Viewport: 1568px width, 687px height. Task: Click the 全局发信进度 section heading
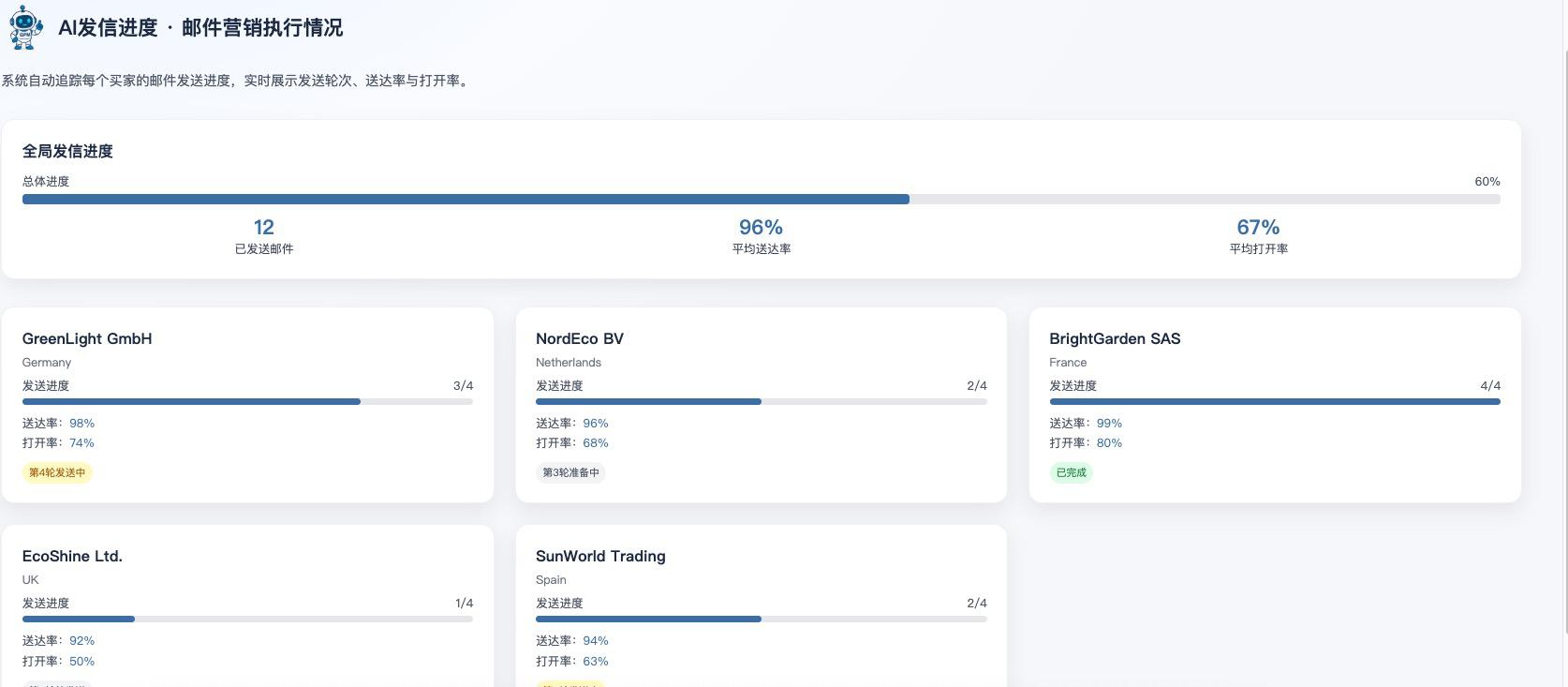67,152
